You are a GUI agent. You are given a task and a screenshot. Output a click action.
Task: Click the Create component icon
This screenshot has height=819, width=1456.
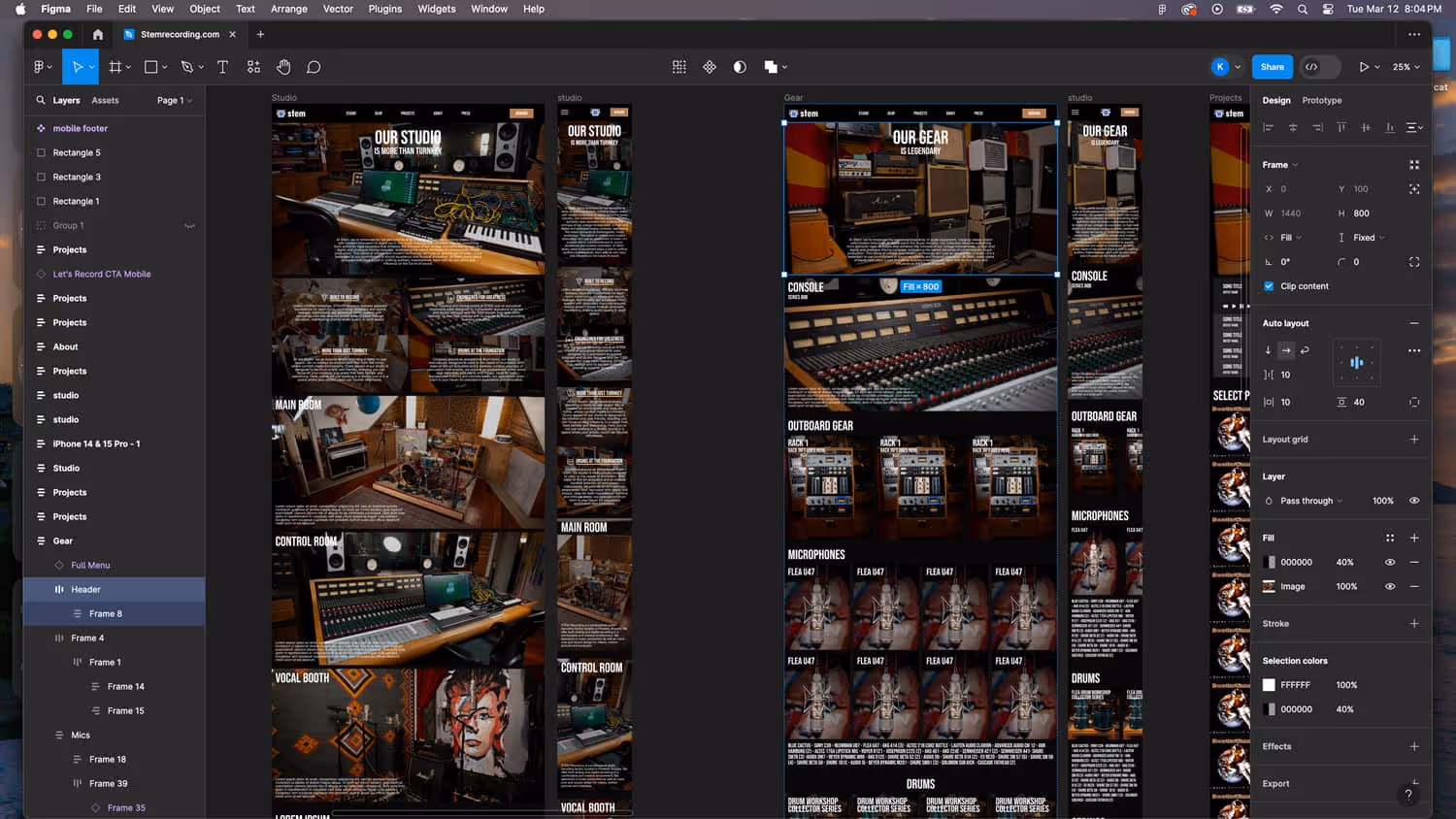pos(710,67)
